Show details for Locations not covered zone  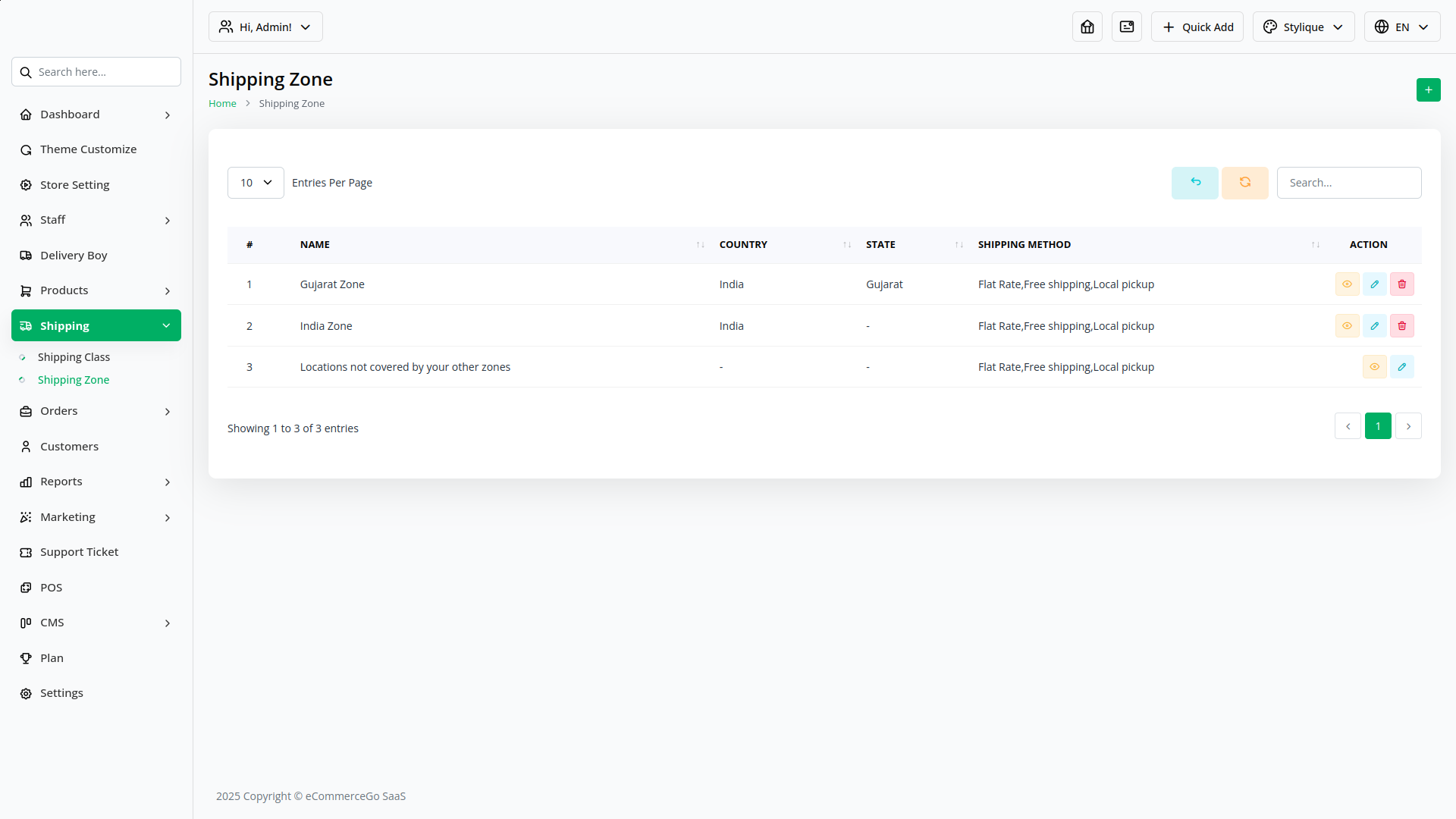(1374, 367)
